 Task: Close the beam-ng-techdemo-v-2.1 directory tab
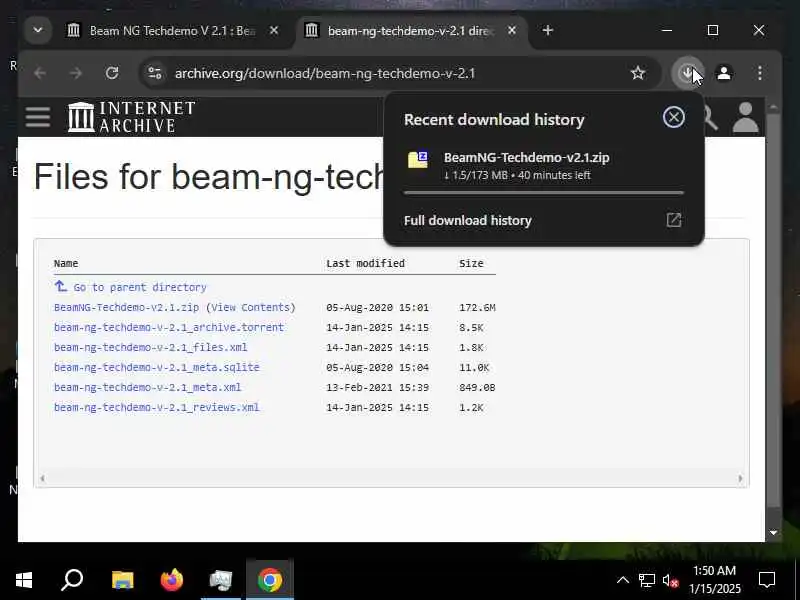click(x=512, y=31)
